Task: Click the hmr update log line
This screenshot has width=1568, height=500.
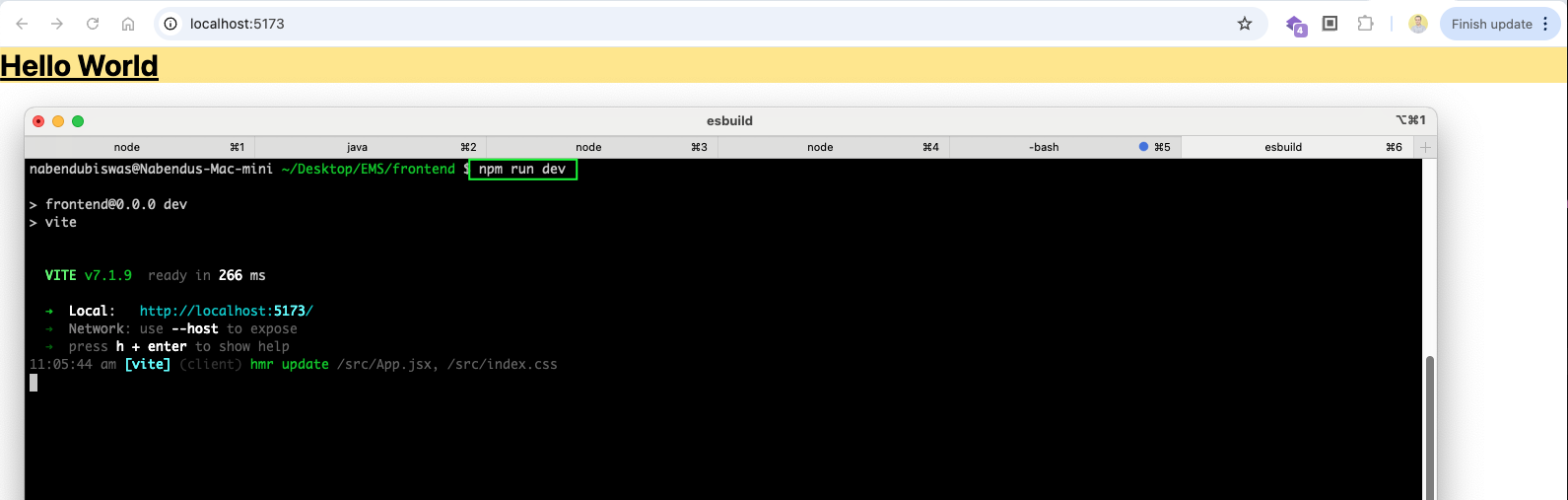Action: [x=294, y=364]
